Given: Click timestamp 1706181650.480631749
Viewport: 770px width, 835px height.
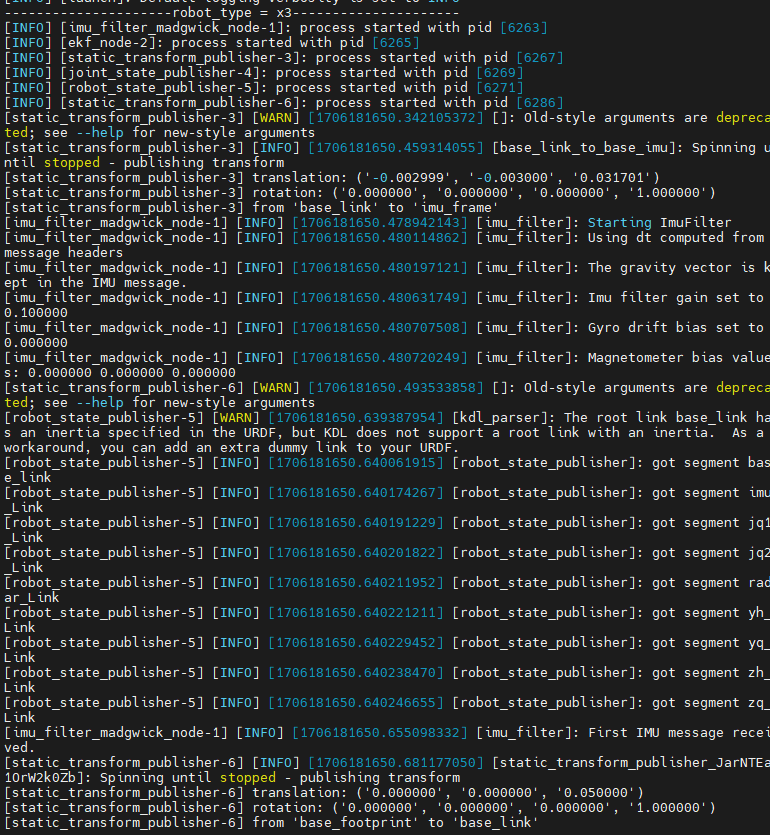Looking at the screenshot, I should pyautogui.click(x=380, y=298).
